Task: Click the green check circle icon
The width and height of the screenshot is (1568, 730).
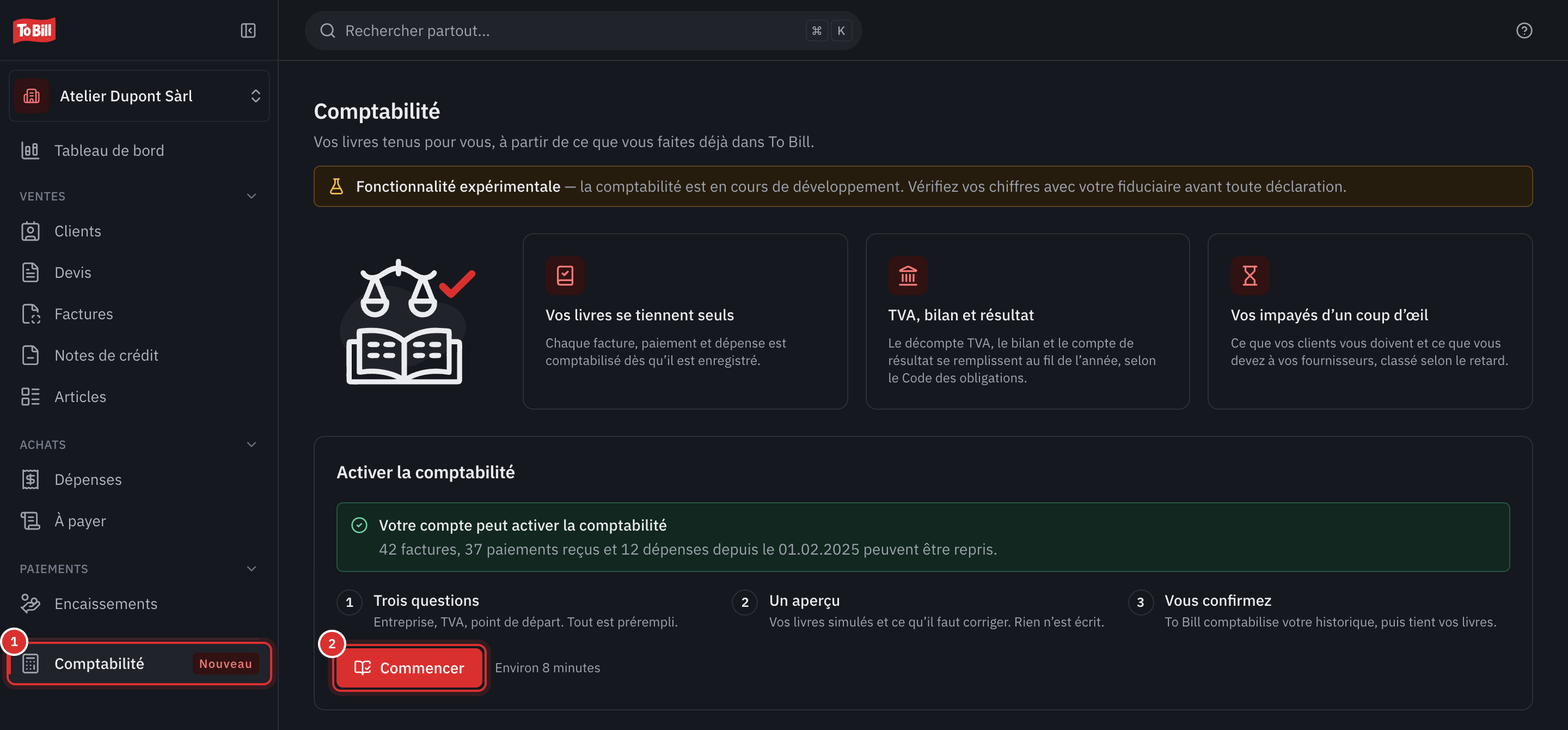Action: point(359,525)
